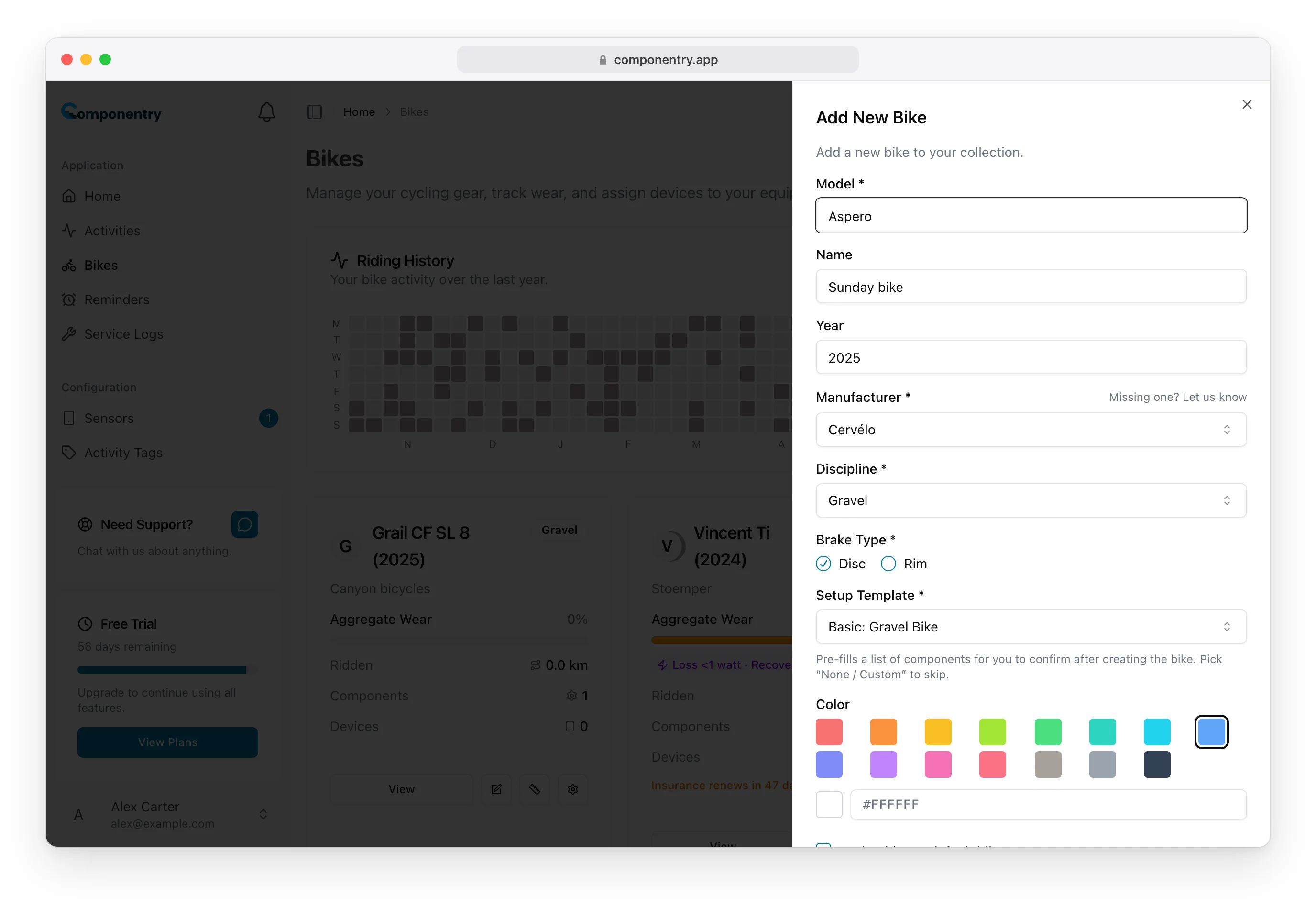Pick the cool gray color swatch

pos(1102,764)
